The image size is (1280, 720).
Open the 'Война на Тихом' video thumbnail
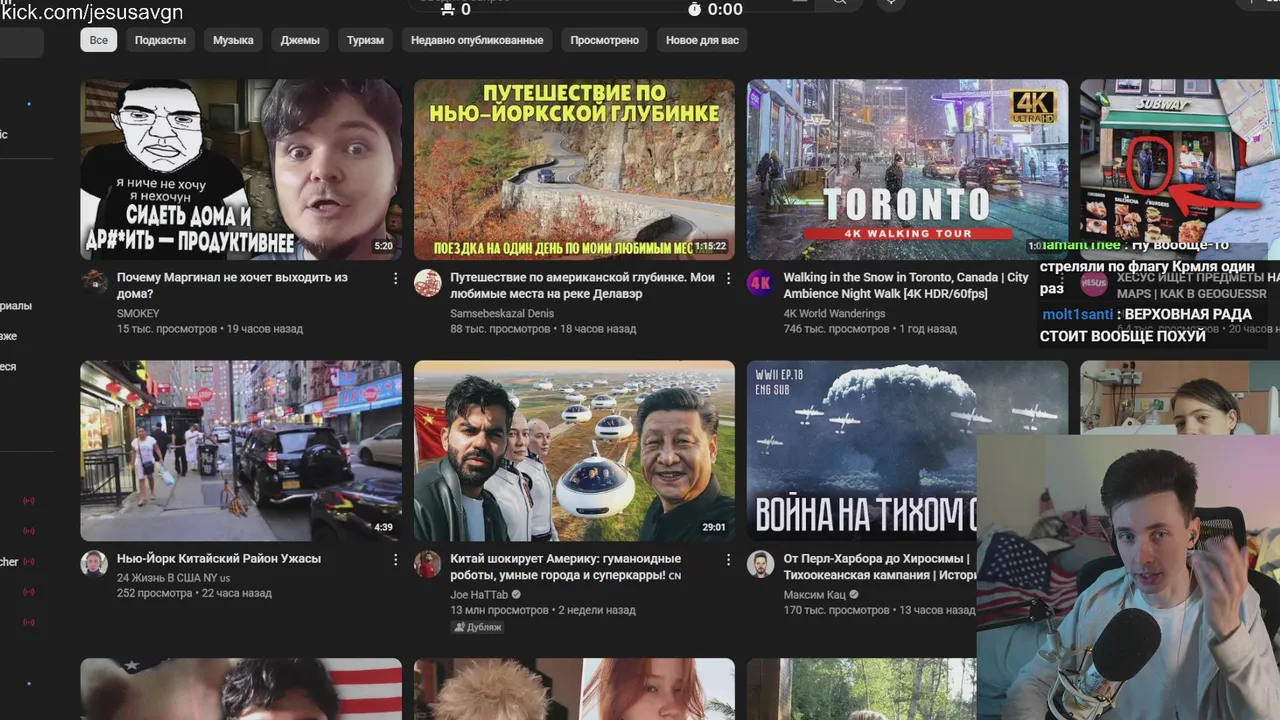[862, 451]
